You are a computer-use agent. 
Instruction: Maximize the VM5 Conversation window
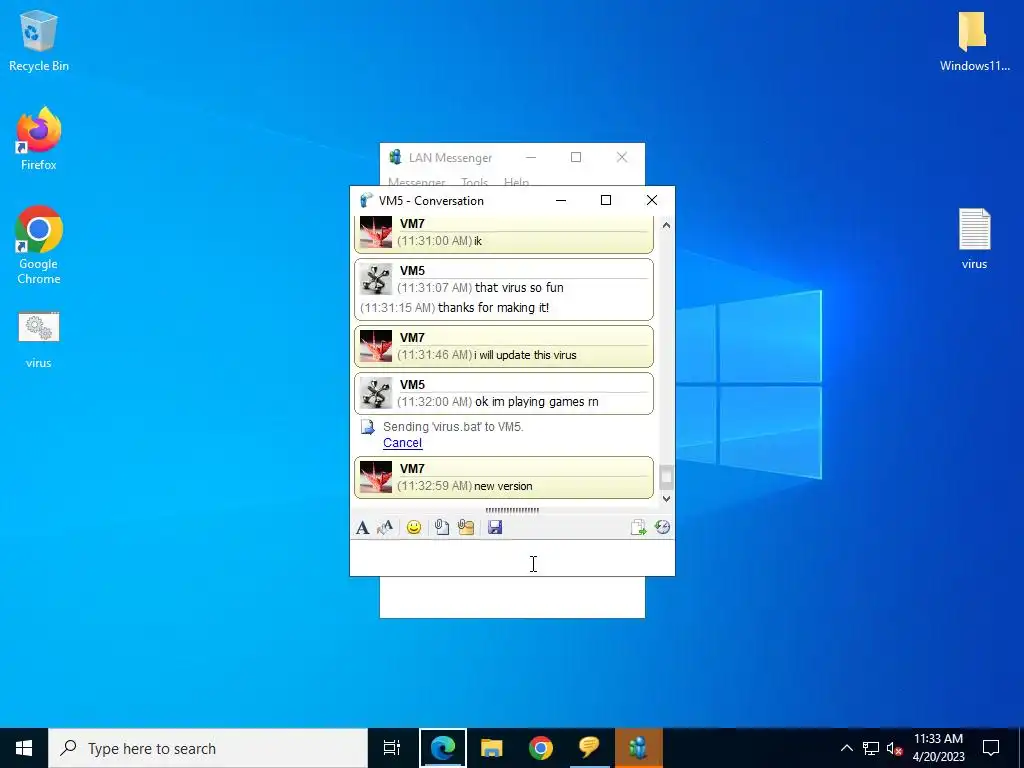[x=606, y=200]
